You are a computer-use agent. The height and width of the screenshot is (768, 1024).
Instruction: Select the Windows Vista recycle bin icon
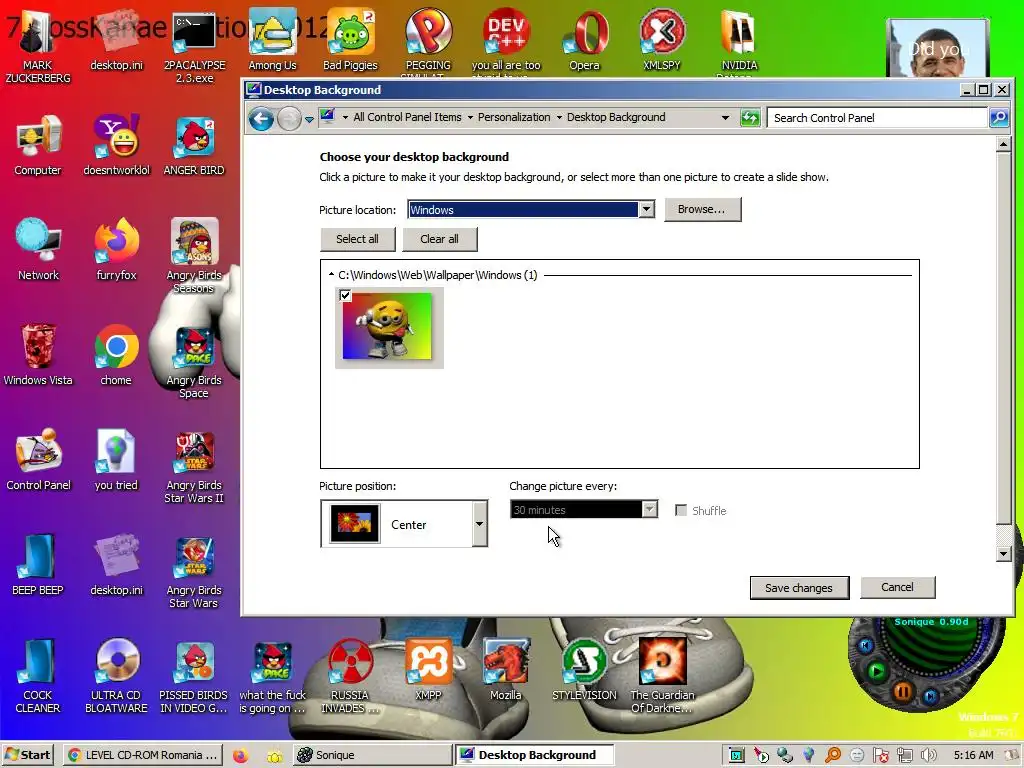pyautogui.click(x=38, y=355)
